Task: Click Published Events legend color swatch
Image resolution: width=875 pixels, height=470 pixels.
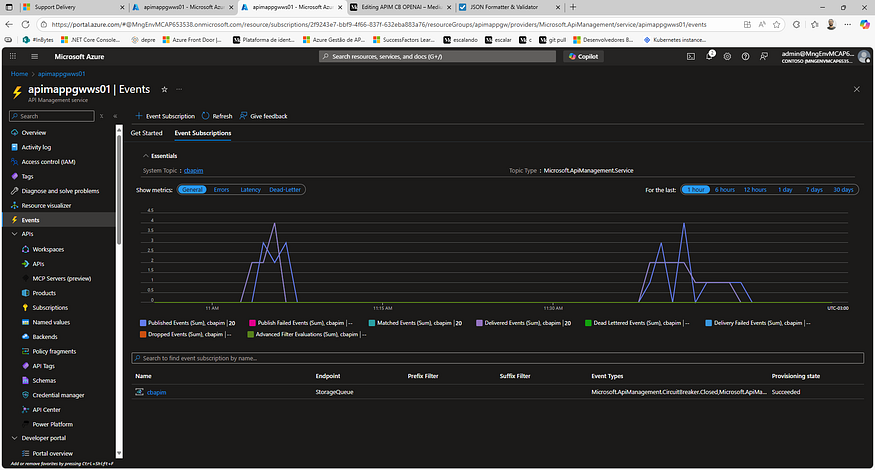Action: 143,323
